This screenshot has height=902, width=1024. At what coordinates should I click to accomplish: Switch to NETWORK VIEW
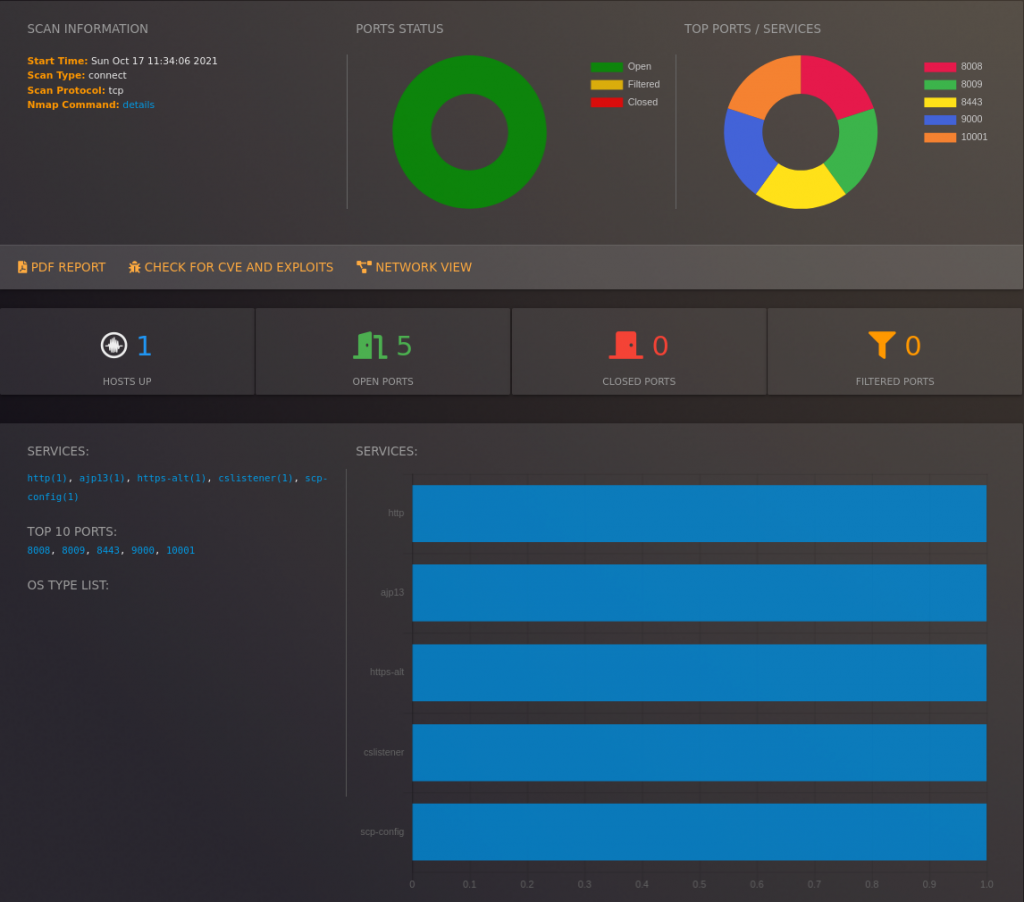(414, 267)
